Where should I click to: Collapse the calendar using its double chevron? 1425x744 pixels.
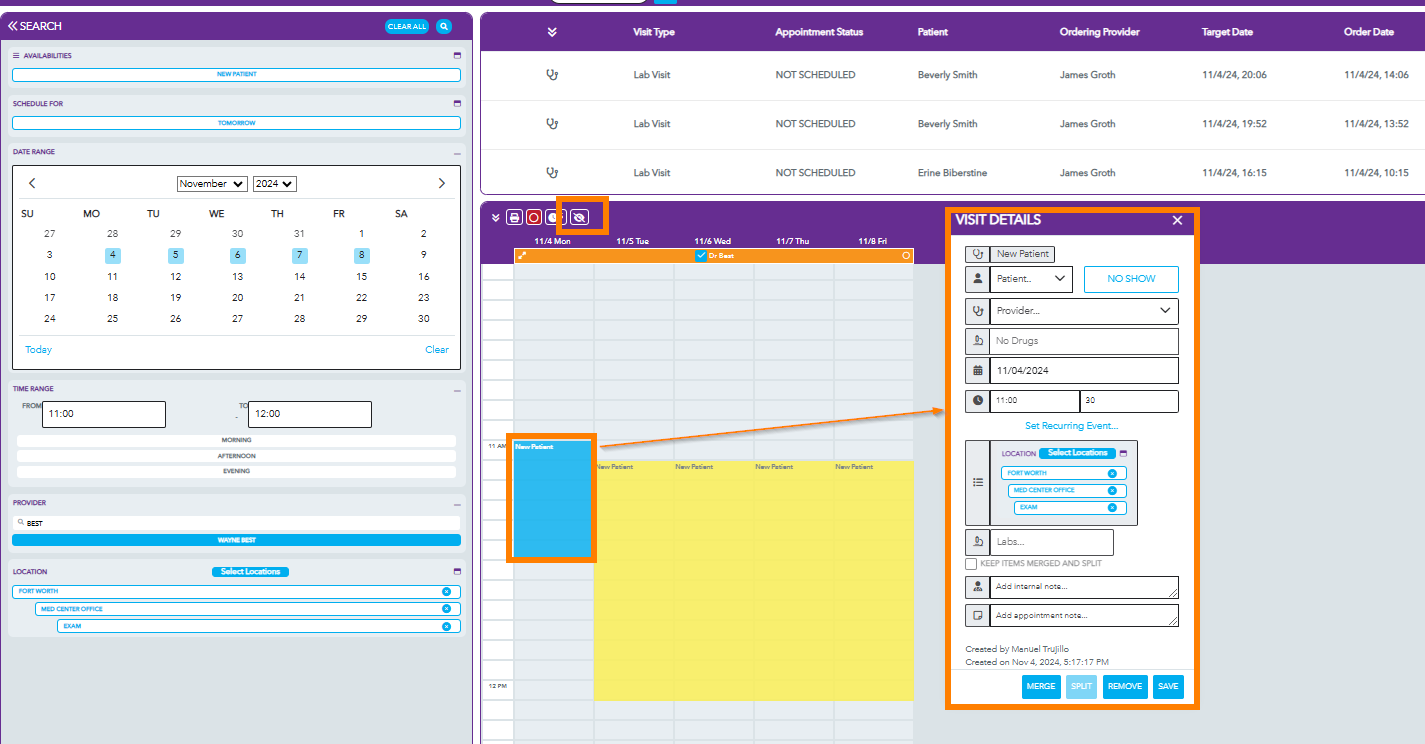[x=495, y=217]
